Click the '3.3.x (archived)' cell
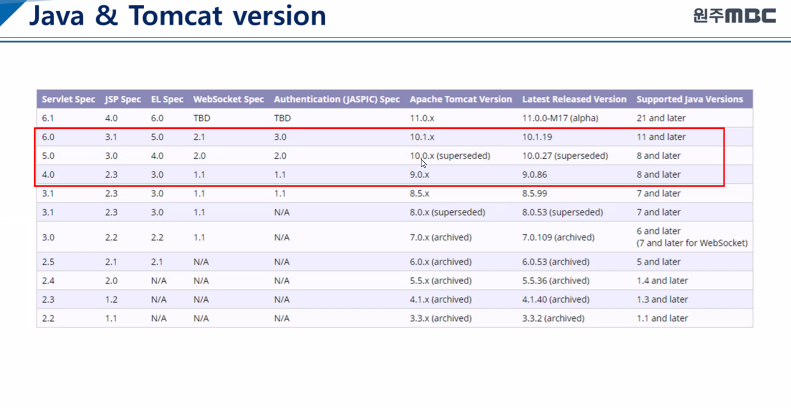The height and width of the screenshot is (408, 791). (x=440, y=318)
